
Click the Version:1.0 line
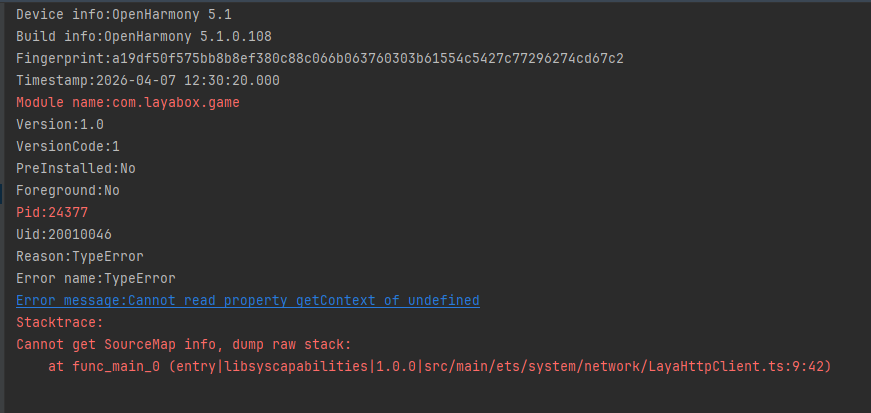[60, 124]
